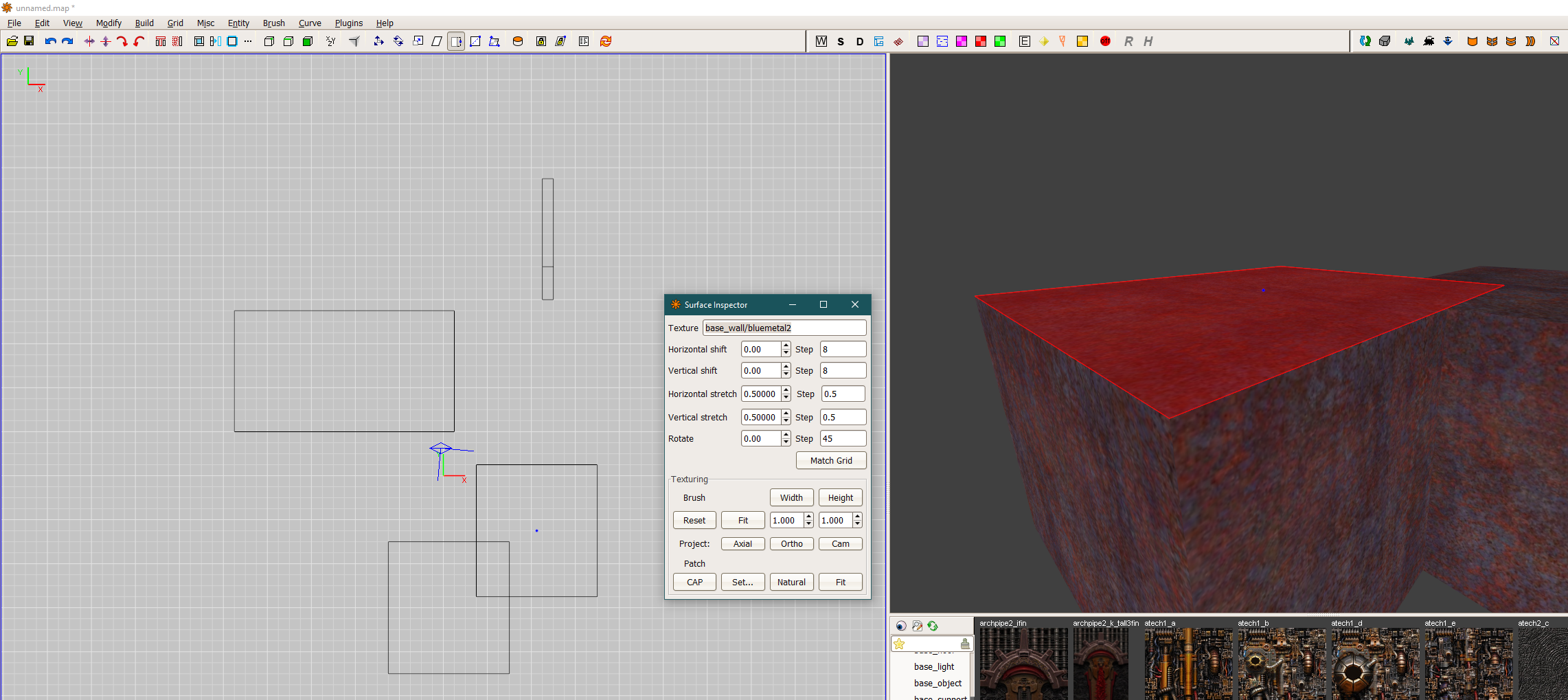This screenshot has height=700, width=1568.
Task: Click the Match Grid button
Action: [831, 460]
